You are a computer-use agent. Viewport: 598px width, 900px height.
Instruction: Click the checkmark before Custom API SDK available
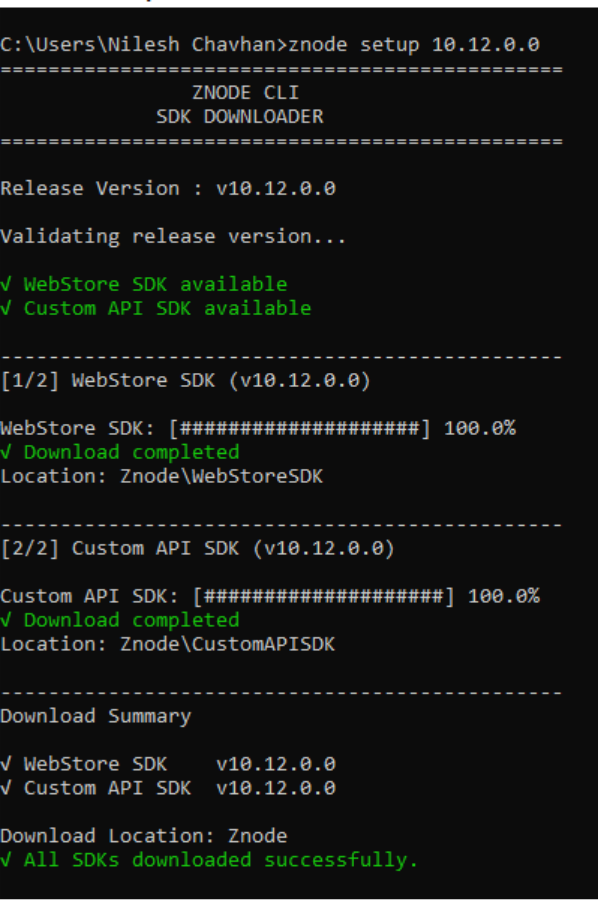[x=6, y=309]
